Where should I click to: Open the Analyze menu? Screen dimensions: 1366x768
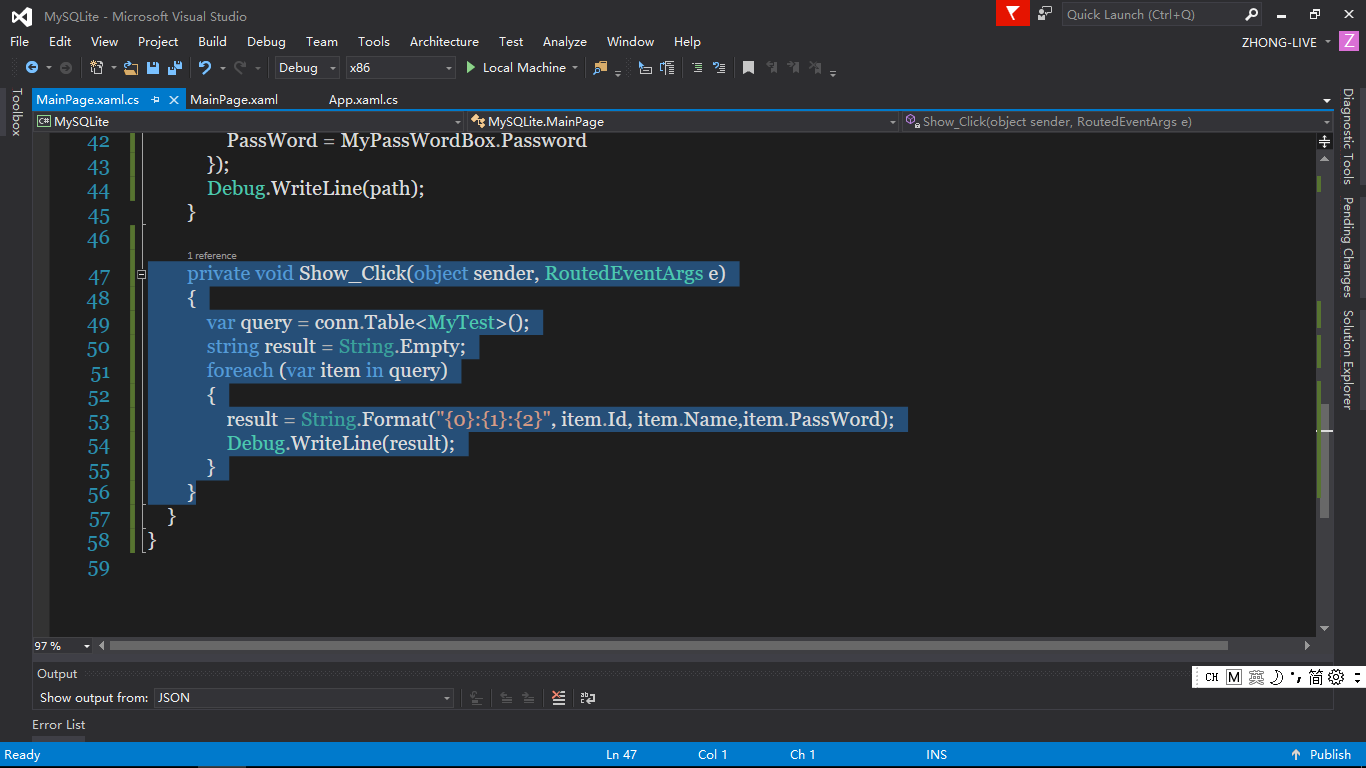(x=564, y=42)
